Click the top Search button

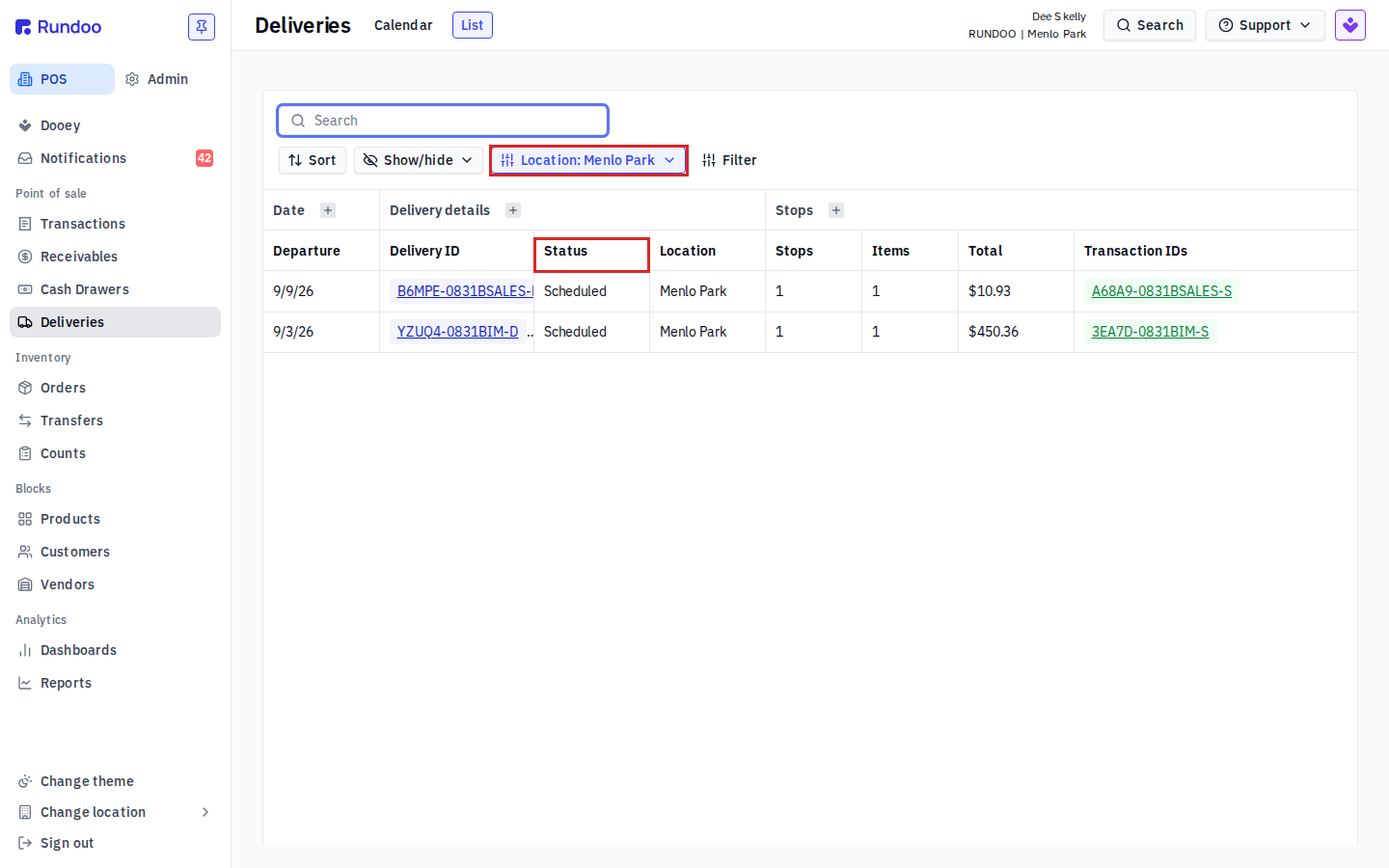1150,25
